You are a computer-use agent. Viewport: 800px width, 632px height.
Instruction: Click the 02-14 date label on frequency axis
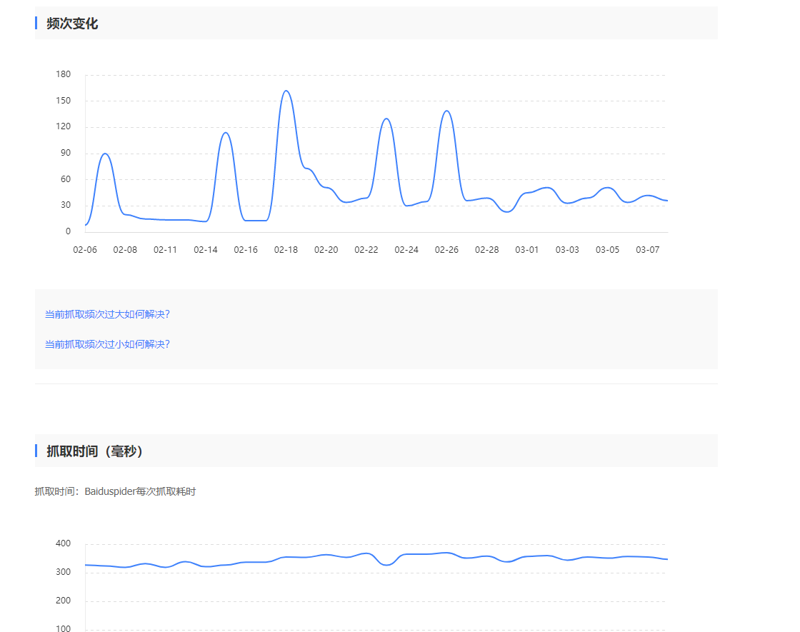coord(206,250)
